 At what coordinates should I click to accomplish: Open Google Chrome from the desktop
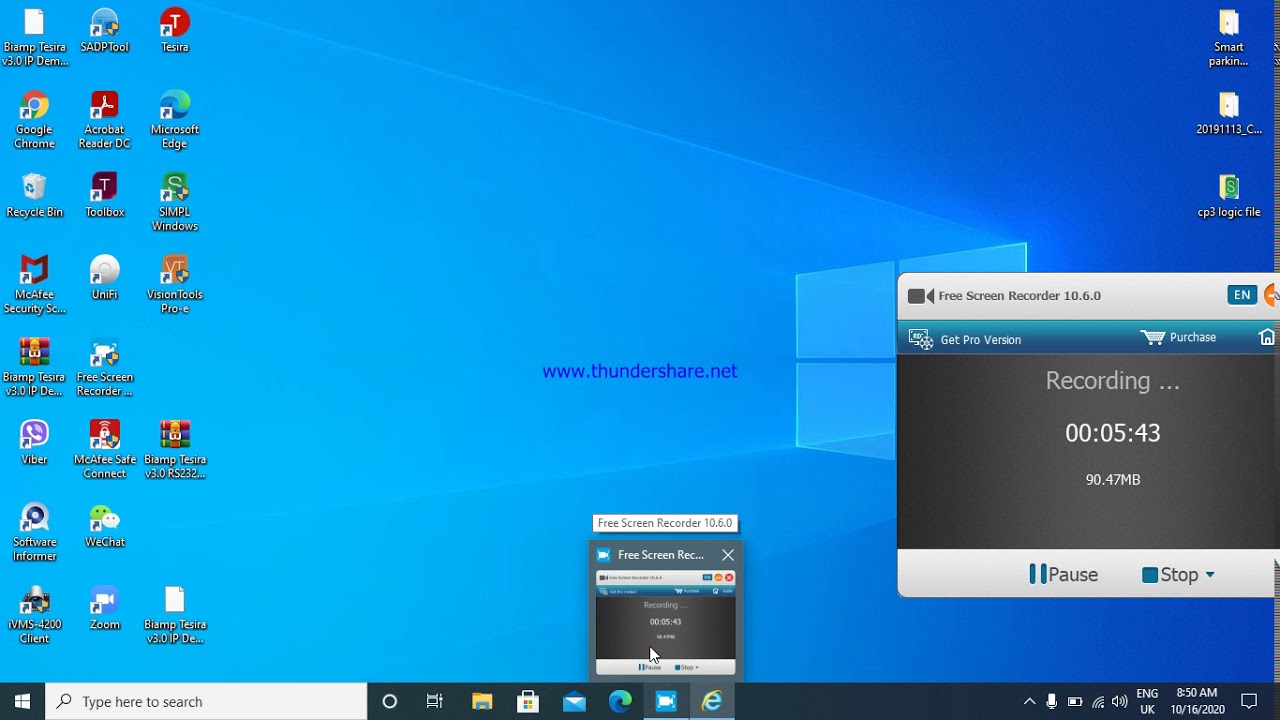pyautogui.click(x=34, y=121)
